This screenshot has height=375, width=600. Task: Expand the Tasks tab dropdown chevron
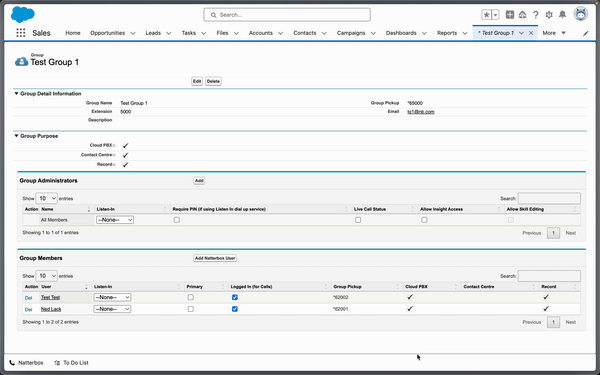(204, 33)
